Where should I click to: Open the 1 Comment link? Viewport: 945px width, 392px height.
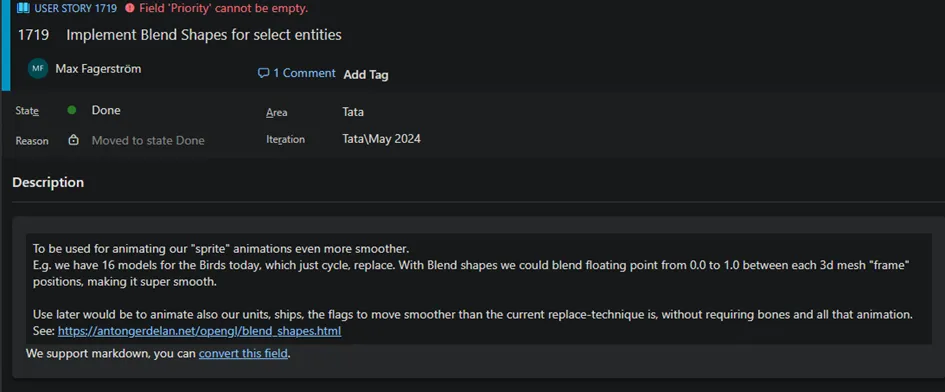tap(297, 74)
